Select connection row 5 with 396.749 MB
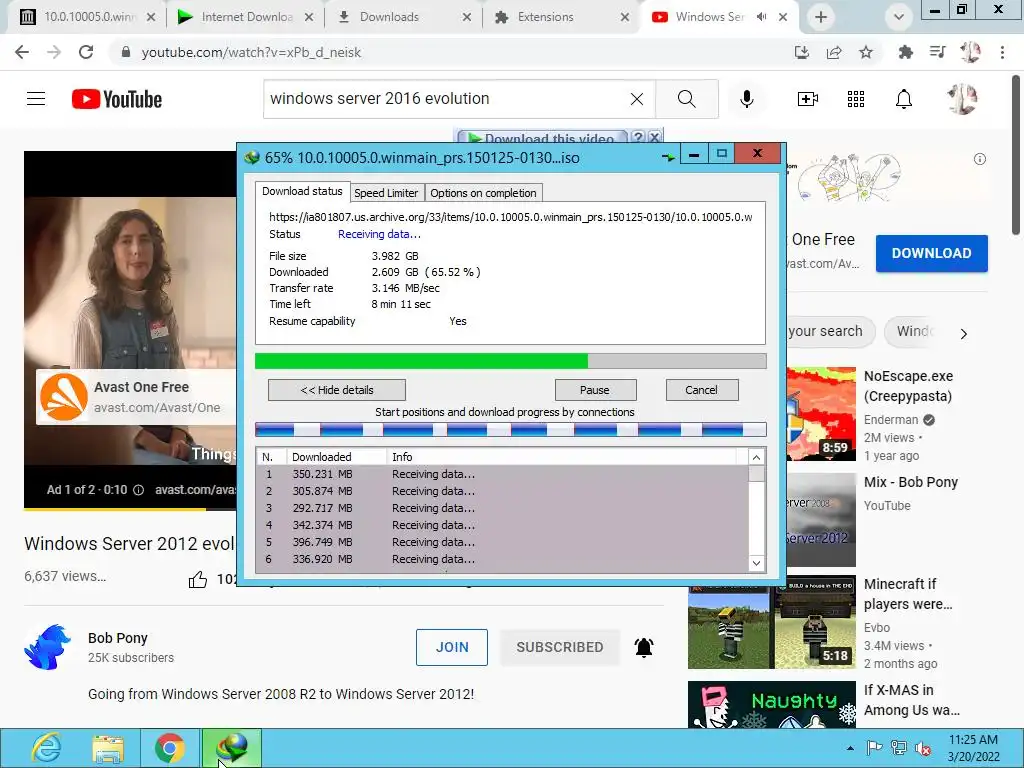Screen dimensions: 1024x768 point(502,542)
